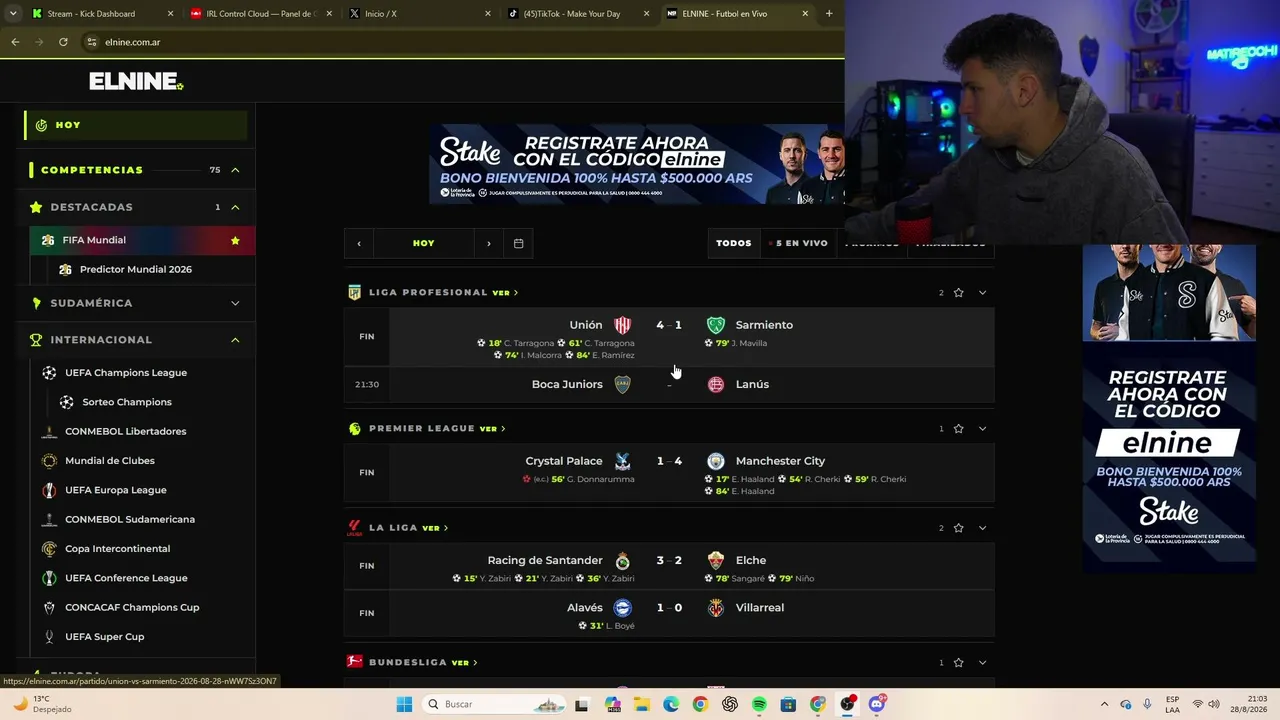The height and width of the screenshot is (720, 1280).
Task: Open the Stake side banner with elnine code
Action: pyautogui.click(x=1169, y=409)
